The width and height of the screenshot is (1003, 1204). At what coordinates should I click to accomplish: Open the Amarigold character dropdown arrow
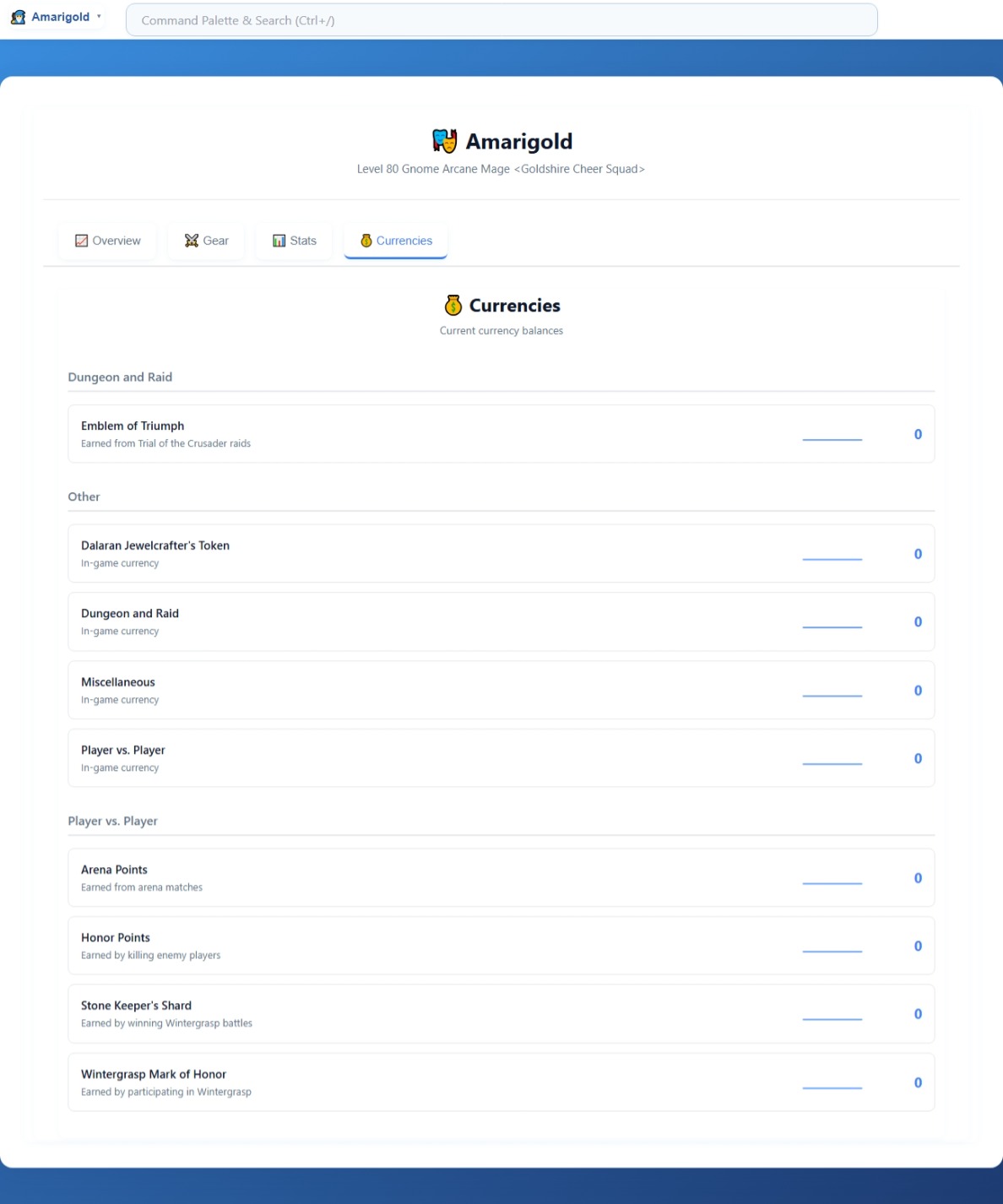click(x=99, y=17)
